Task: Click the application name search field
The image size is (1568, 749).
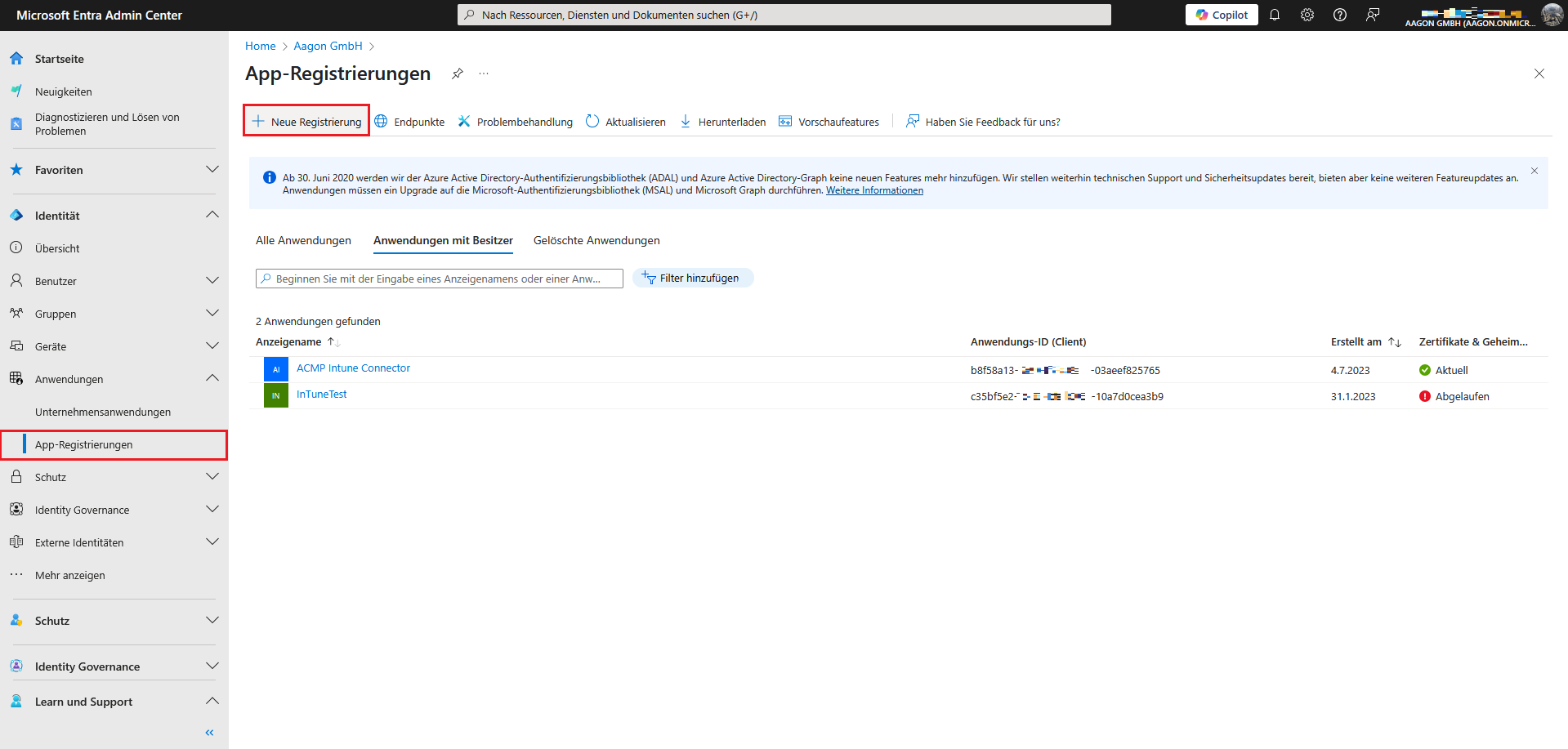Action: 439,279
